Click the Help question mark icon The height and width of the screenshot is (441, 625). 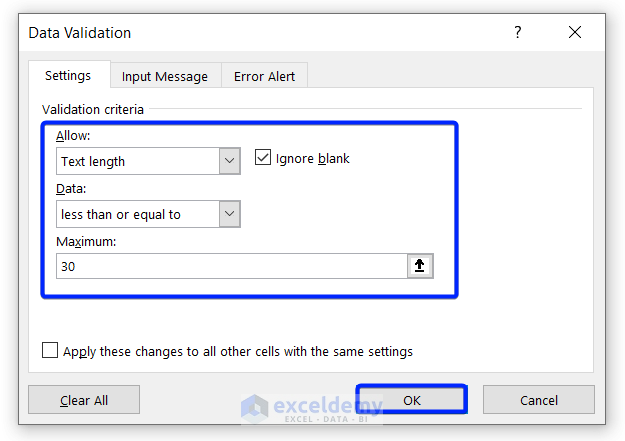pos(517,33)
